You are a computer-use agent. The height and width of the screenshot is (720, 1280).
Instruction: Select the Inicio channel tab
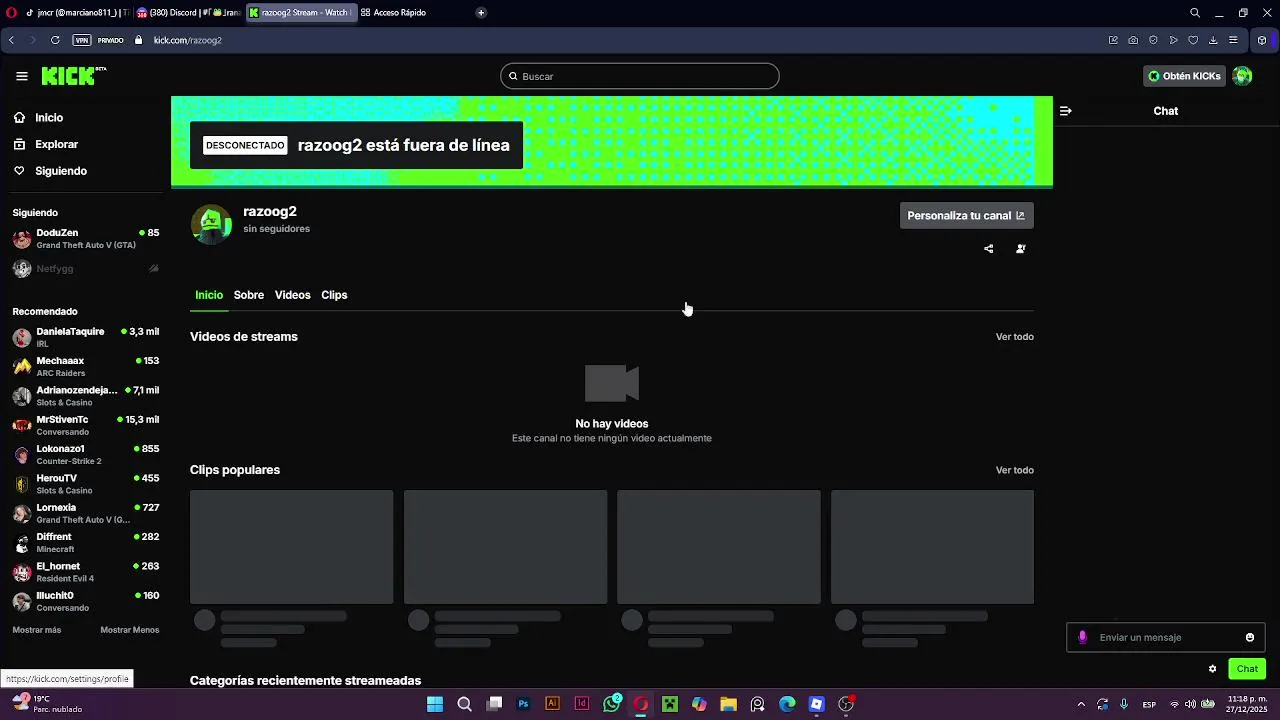coord(209,295)
